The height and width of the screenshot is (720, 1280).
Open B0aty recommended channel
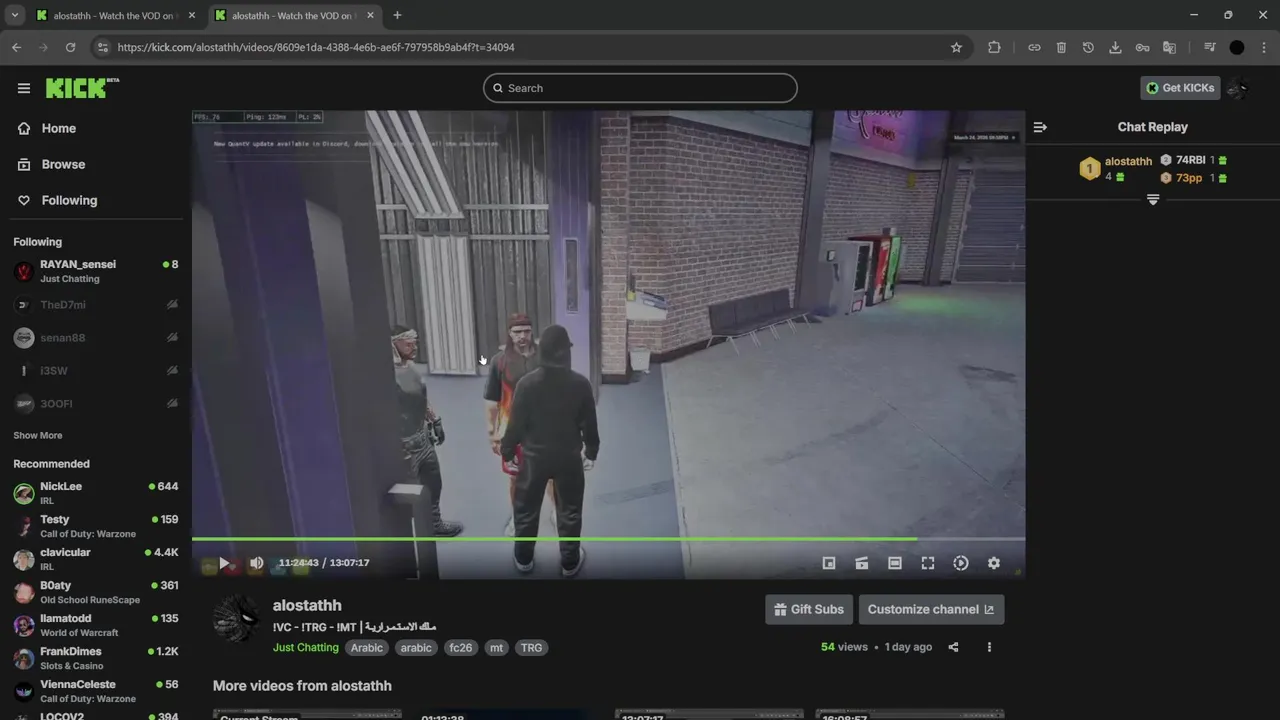click(x=96, y=592)
